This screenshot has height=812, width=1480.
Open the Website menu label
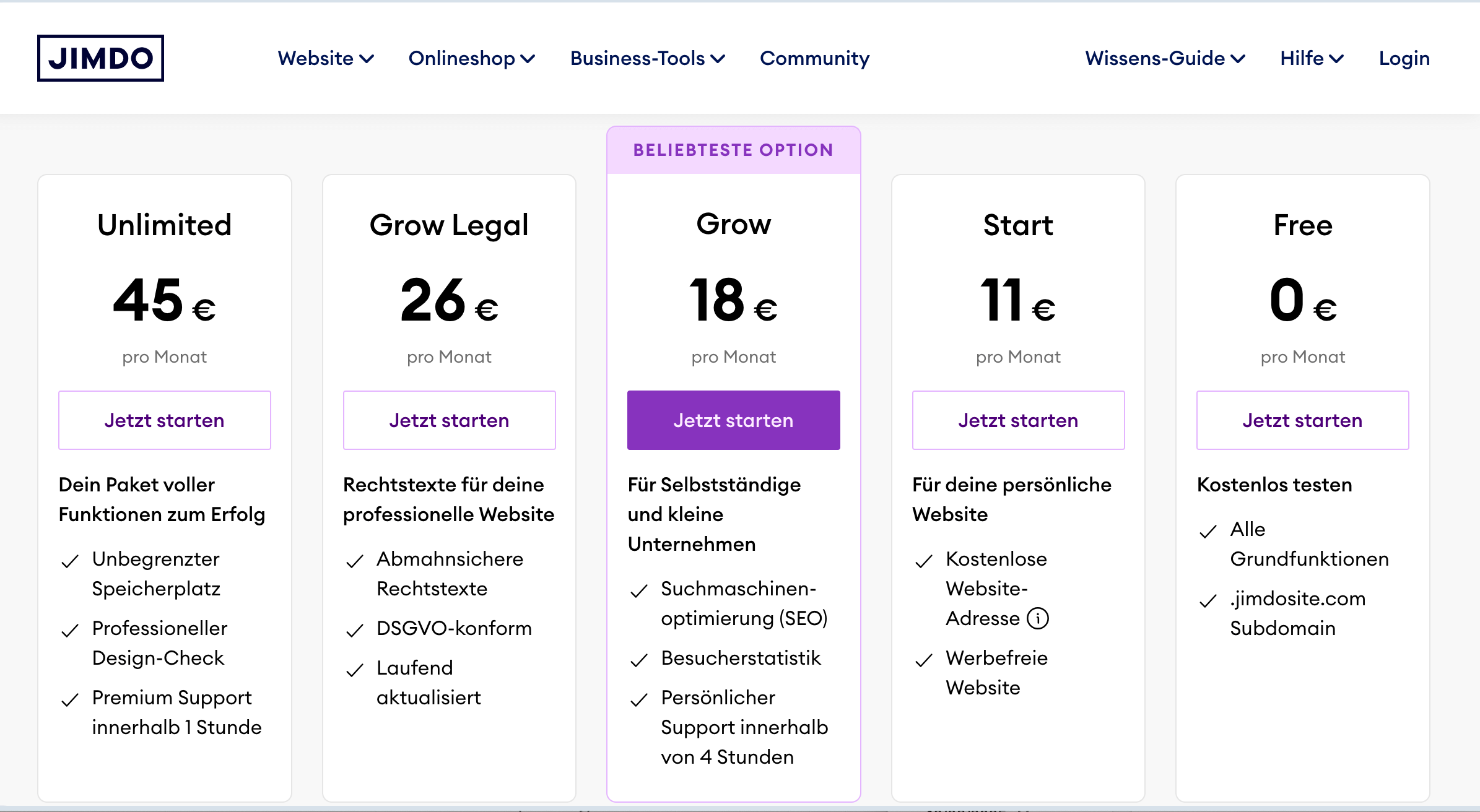[x=316, y=58]
